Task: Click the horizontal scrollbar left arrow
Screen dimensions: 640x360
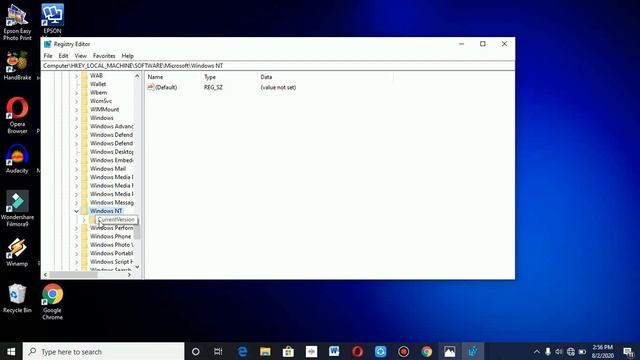Action: tap(45, 275)
